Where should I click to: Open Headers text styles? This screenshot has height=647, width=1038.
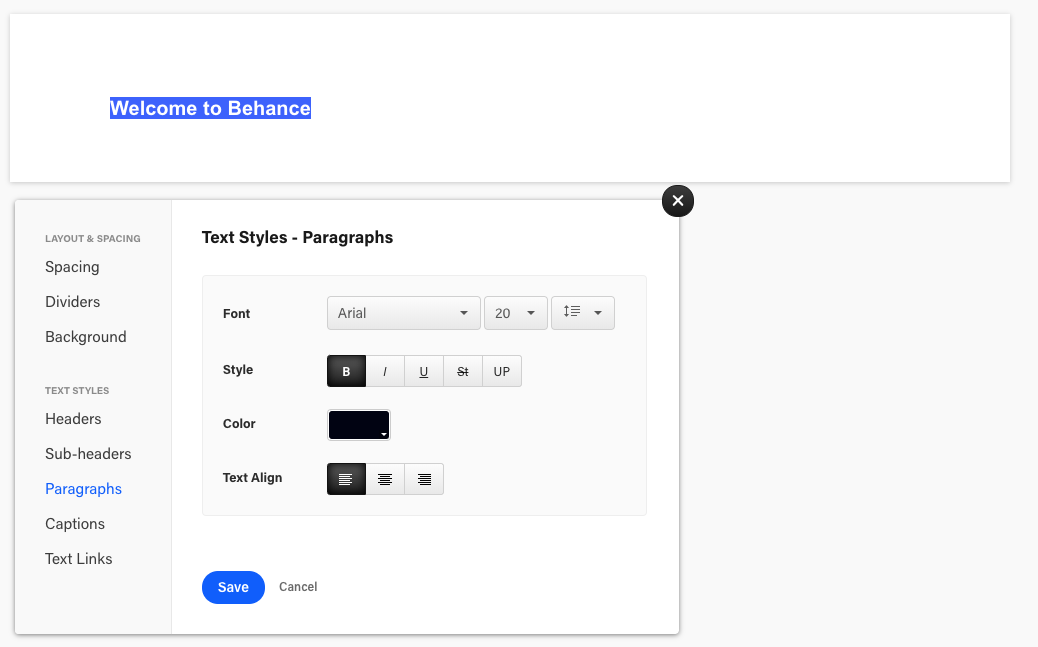tap(73, 419)
